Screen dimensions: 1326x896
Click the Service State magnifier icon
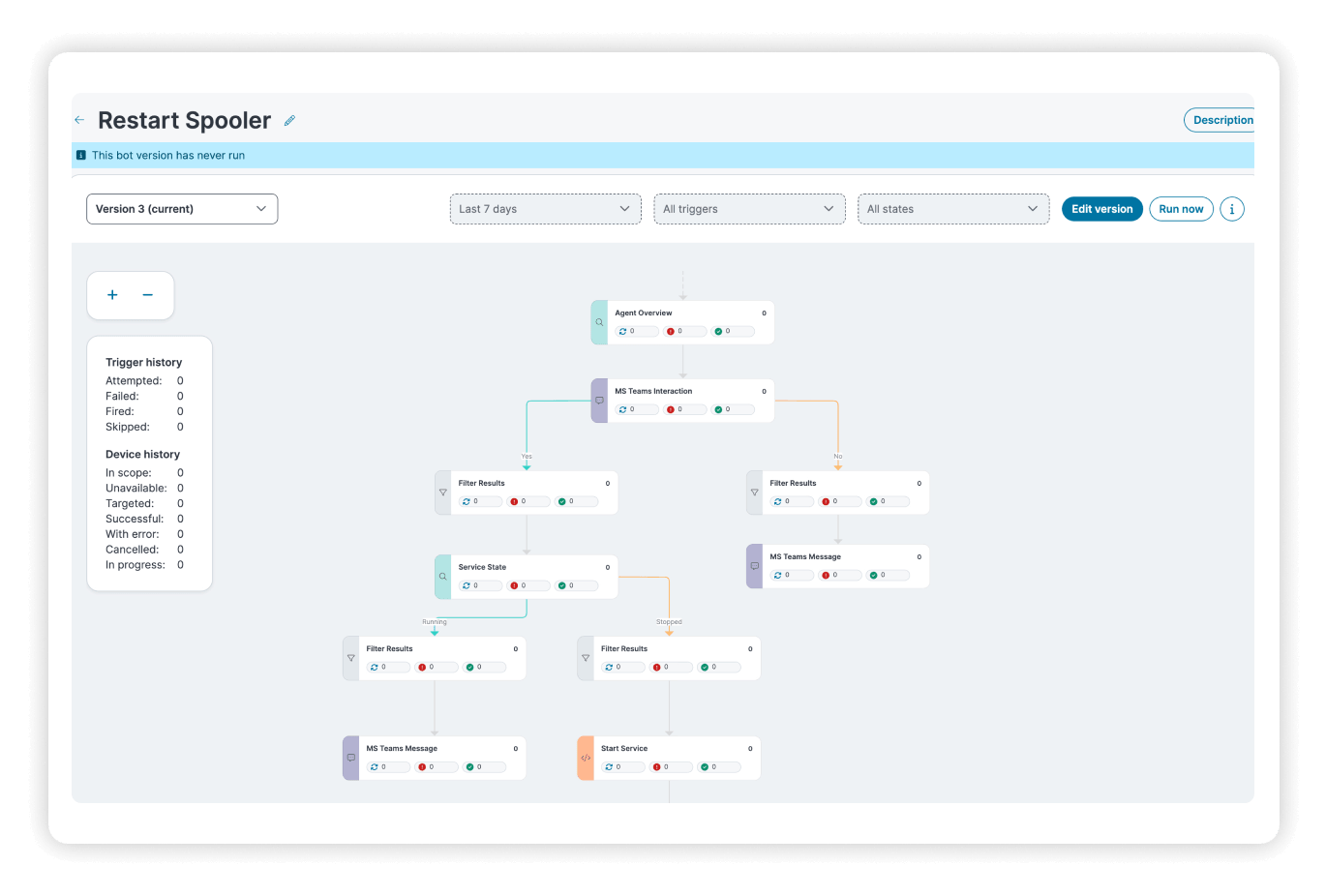[442, 577]
